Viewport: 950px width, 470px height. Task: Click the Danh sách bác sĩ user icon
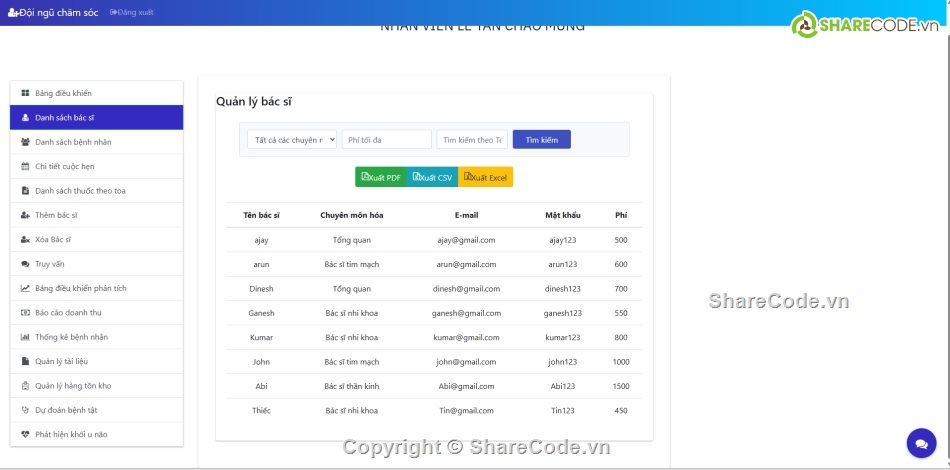tap(25, 118)
